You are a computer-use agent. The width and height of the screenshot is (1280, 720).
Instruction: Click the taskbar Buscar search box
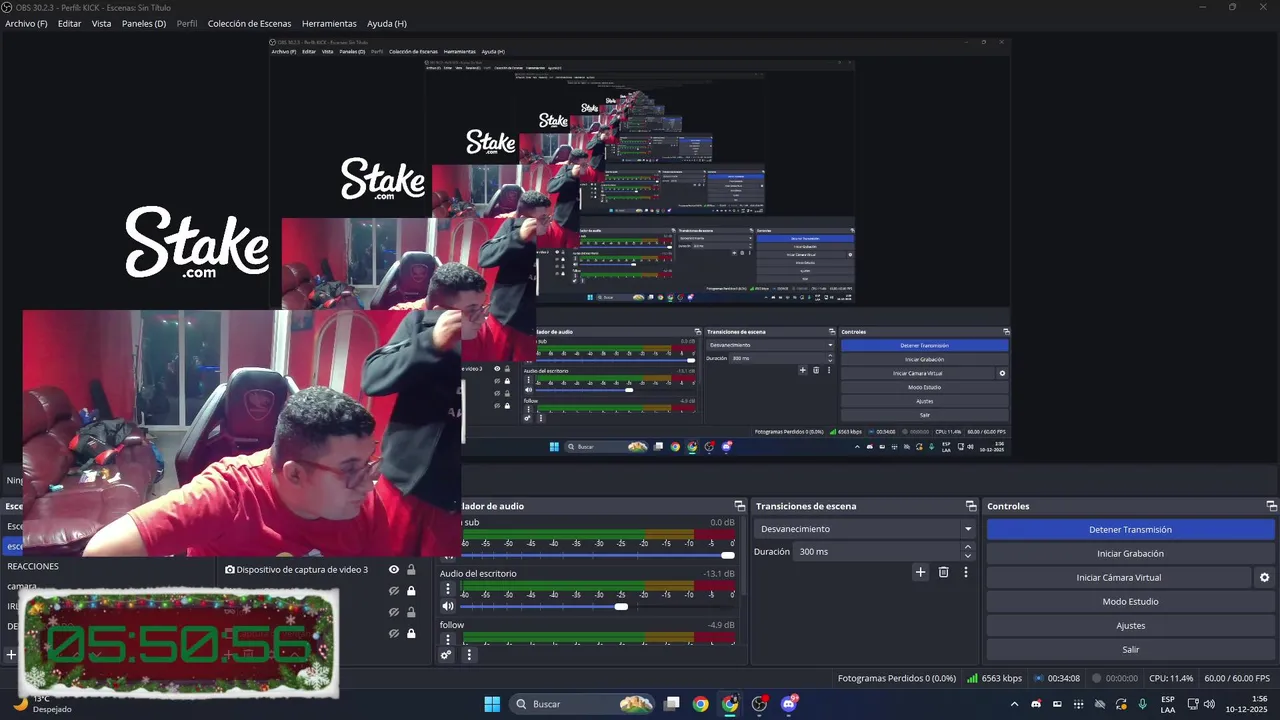[584, 704]
